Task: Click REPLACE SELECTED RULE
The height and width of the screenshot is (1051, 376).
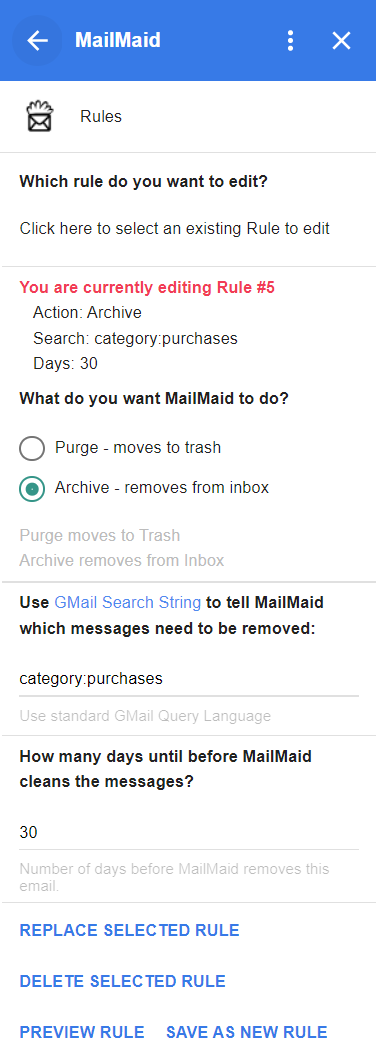Action: click(x=129, y=930)
